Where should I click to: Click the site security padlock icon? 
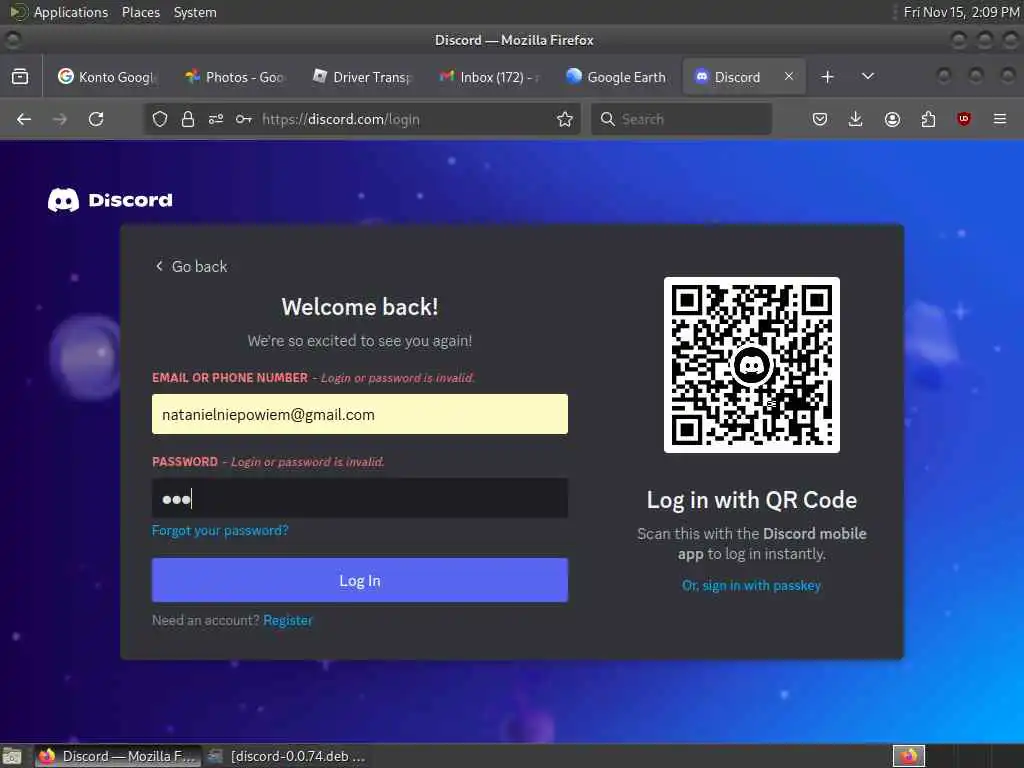[188, 119]
